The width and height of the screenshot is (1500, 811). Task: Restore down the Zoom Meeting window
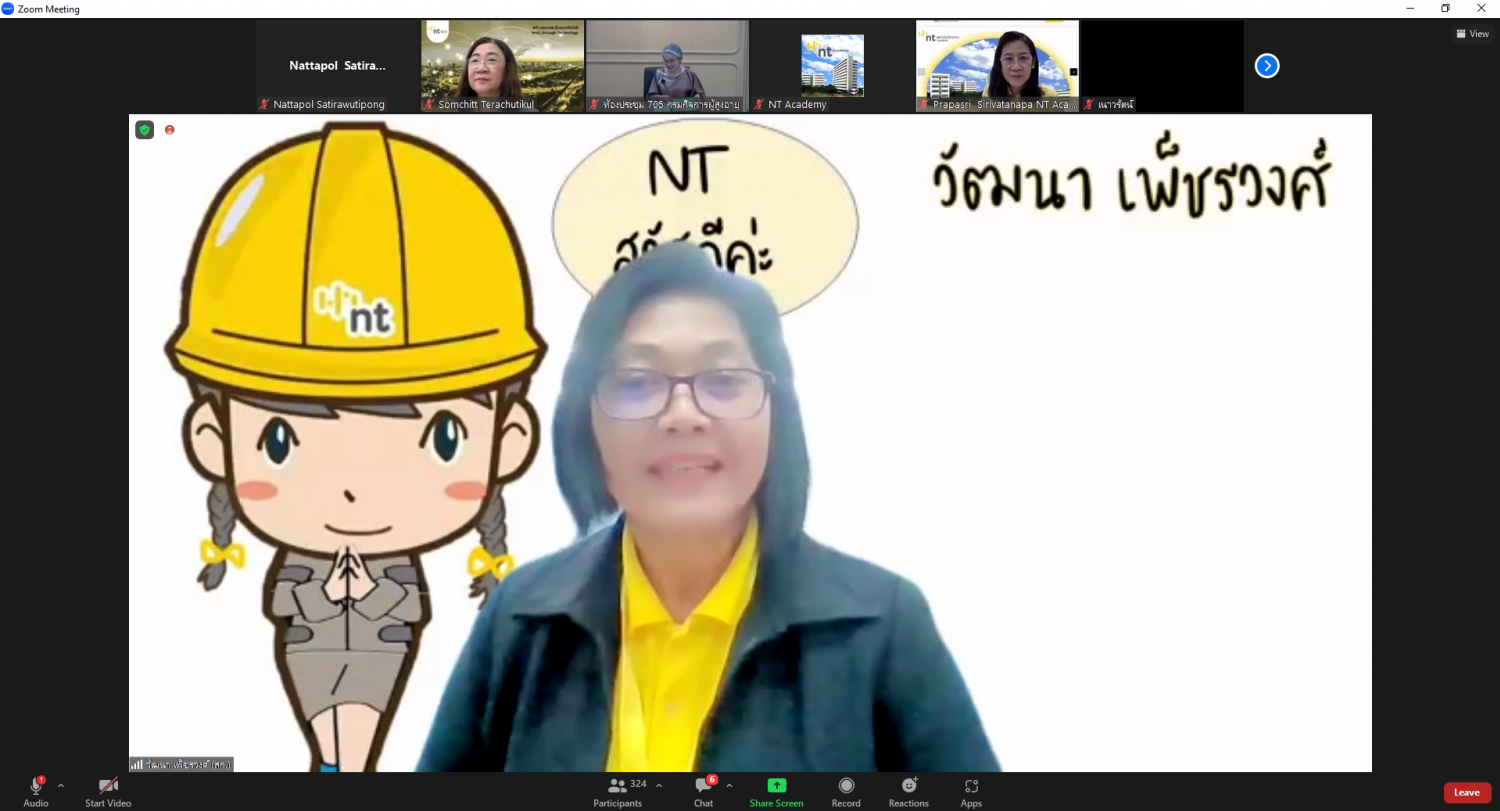1445,9
